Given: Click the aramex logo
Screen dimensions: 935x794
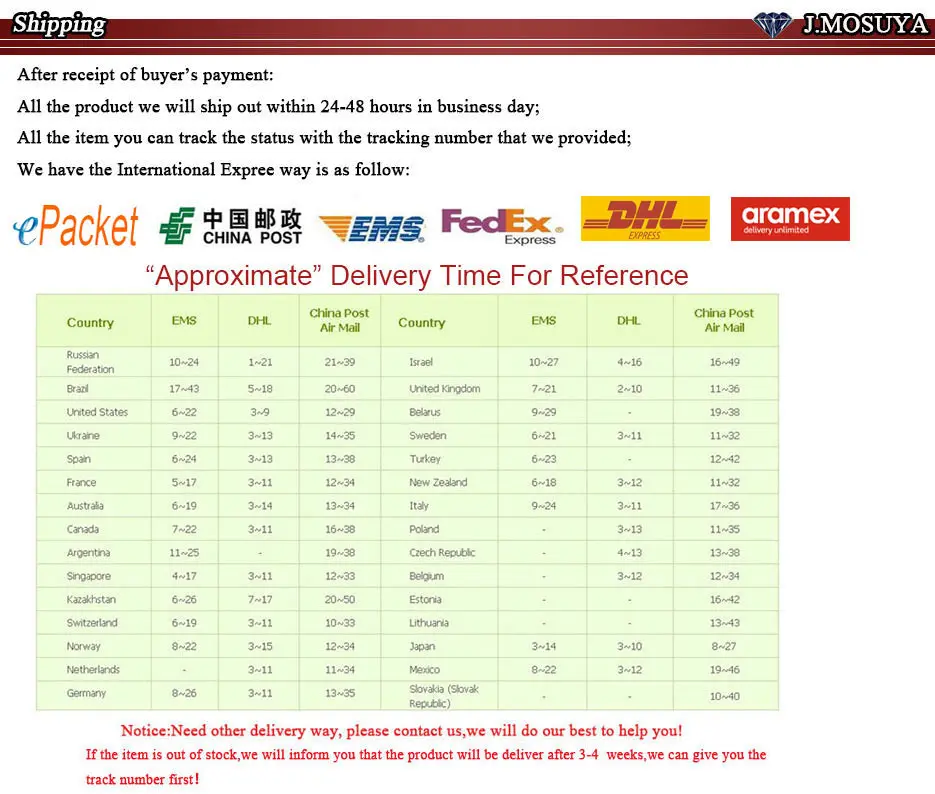Looking at the screenshot, I should pos(790,219).
